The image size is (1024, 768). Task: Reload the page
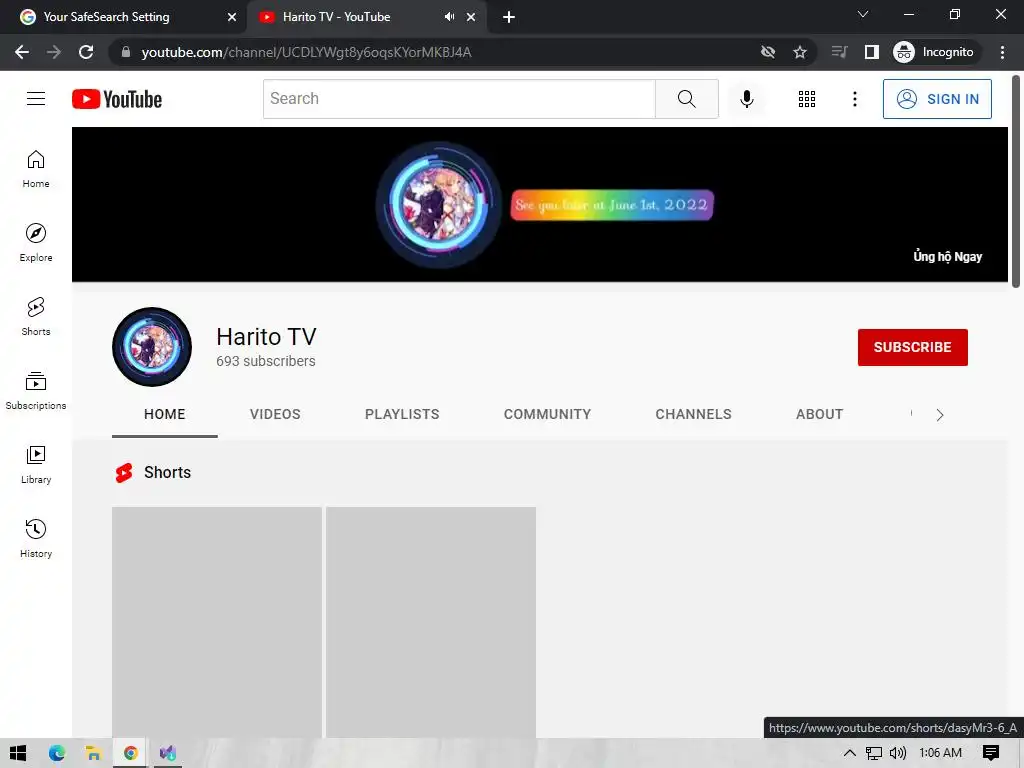click(86, 52)
